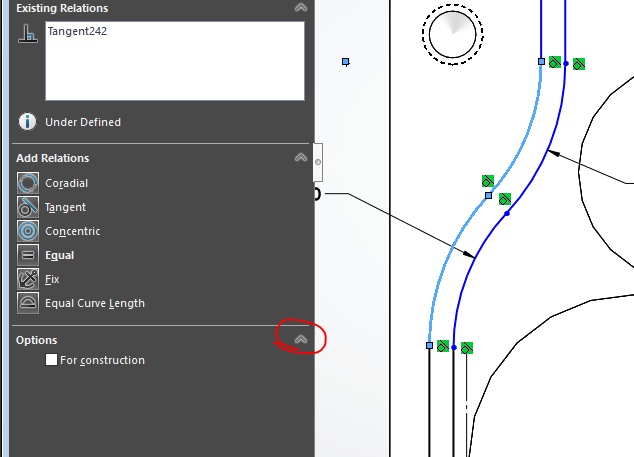Click the panel splitter collapse handle
The width and height of the screenshot is (634, 457).
(x=318, y=162)
